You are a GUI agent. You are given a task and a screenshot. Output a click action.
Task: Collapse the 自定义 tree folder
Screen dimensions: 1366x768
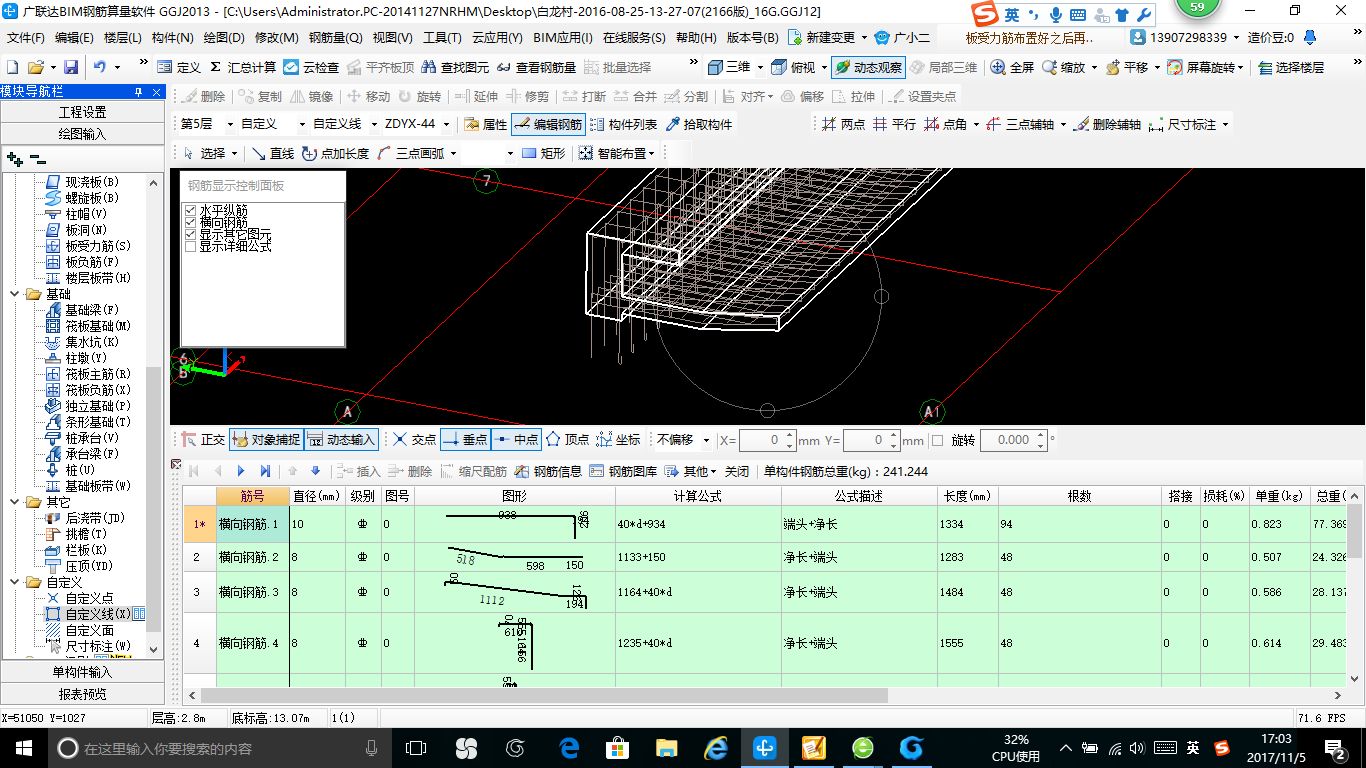click(16, 582)
